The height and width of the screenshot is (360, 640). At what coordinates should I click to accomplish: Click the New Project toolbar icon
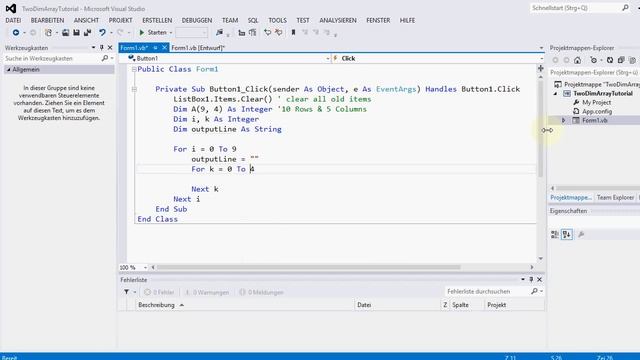[48, 32]
